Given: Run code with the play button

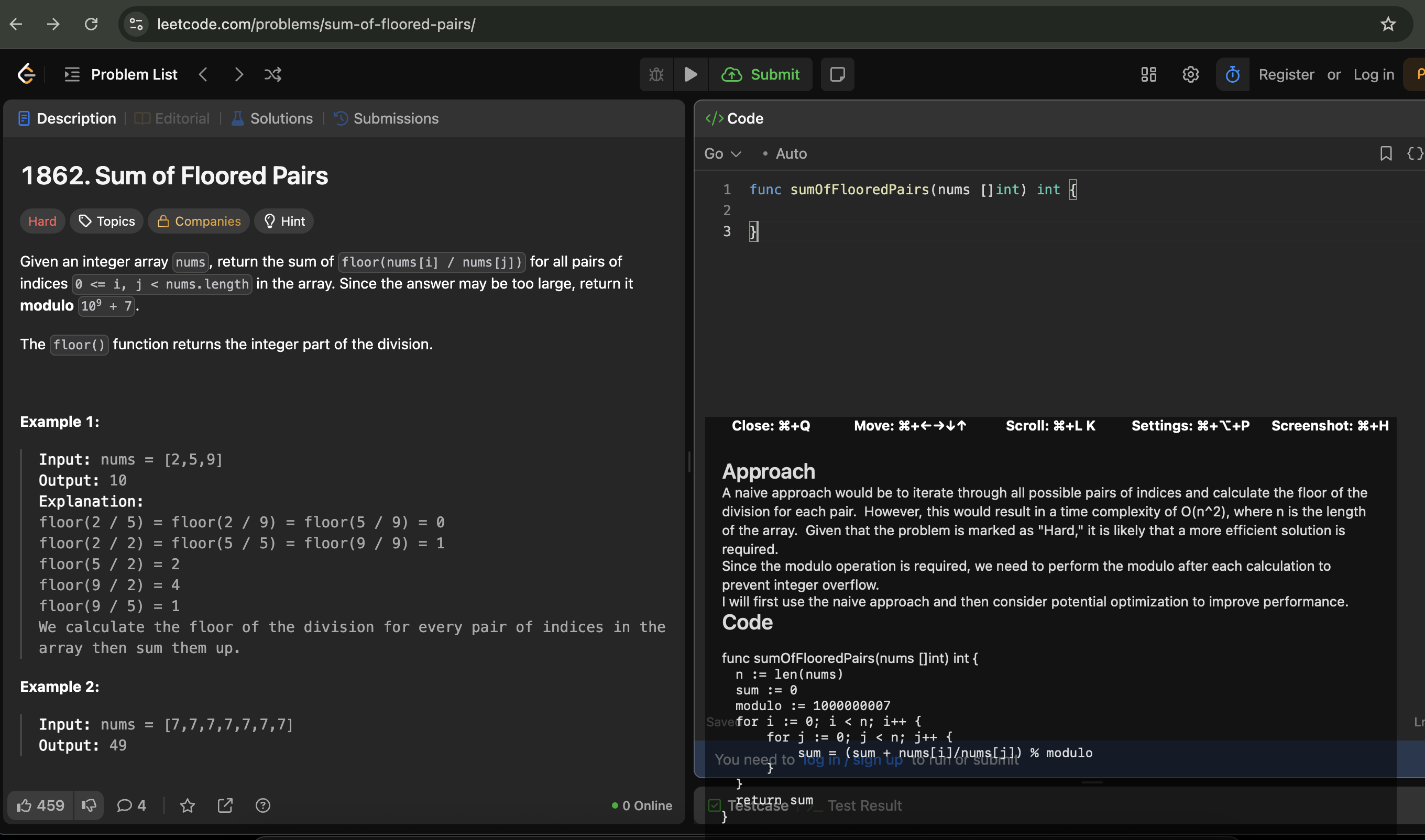Looking at the screenshot, I should tap(690, 74).
